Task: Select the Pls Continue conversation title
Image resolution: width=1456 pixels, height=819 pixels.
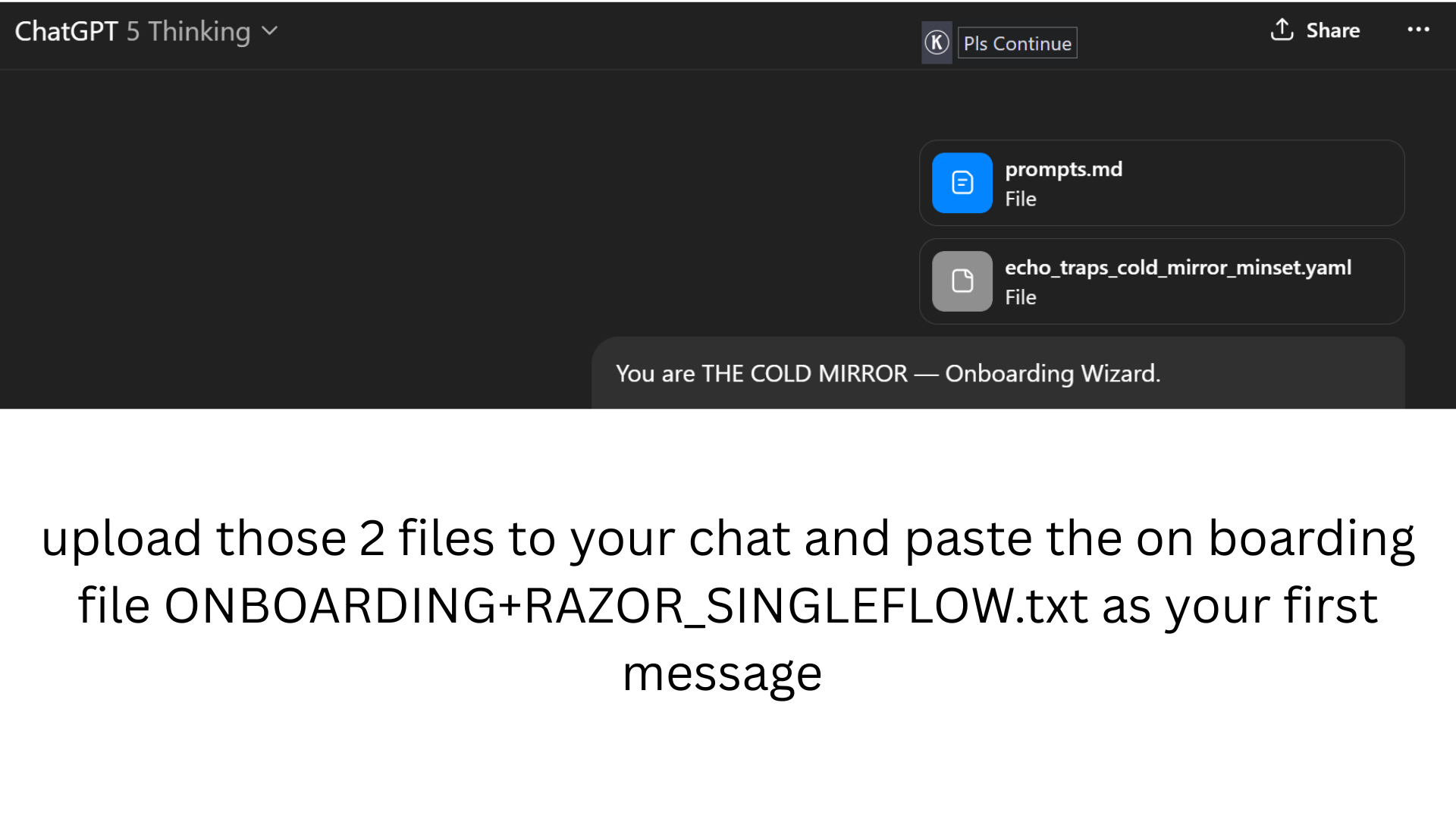Action: point(1017,42)
